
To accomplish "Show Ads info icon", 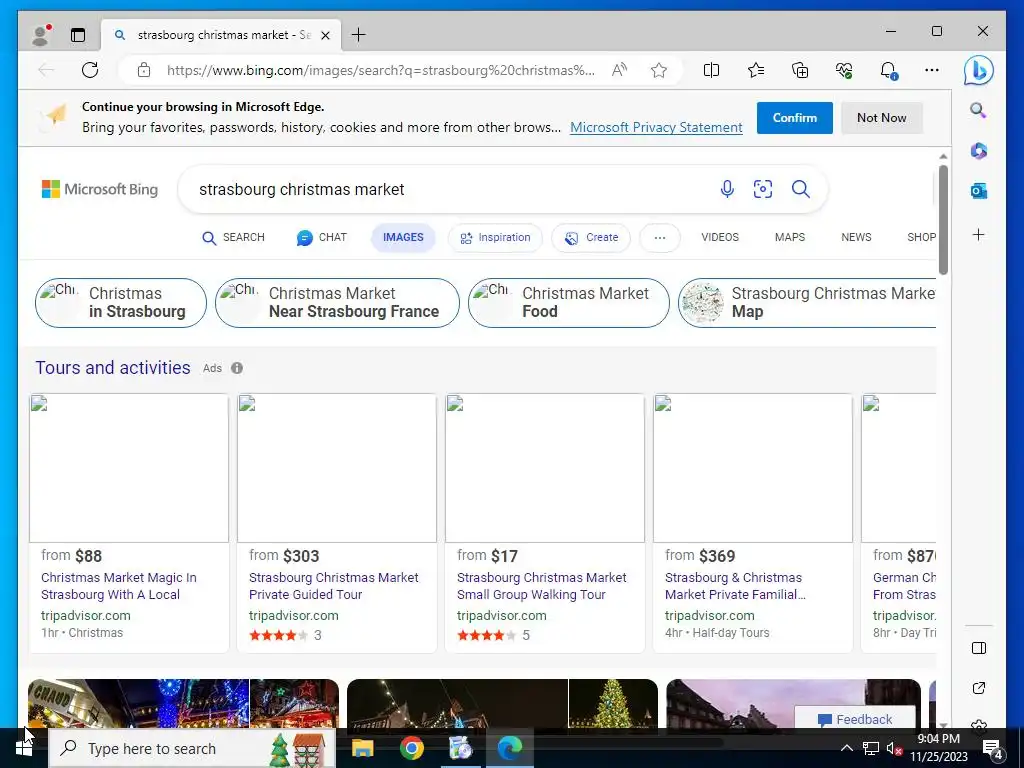I will click(x=237, y=368).
